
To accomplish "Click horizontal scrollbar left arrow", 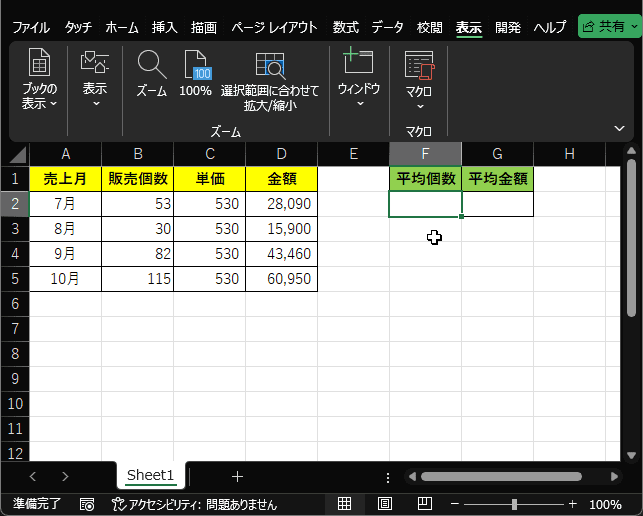I will [412, 476].
